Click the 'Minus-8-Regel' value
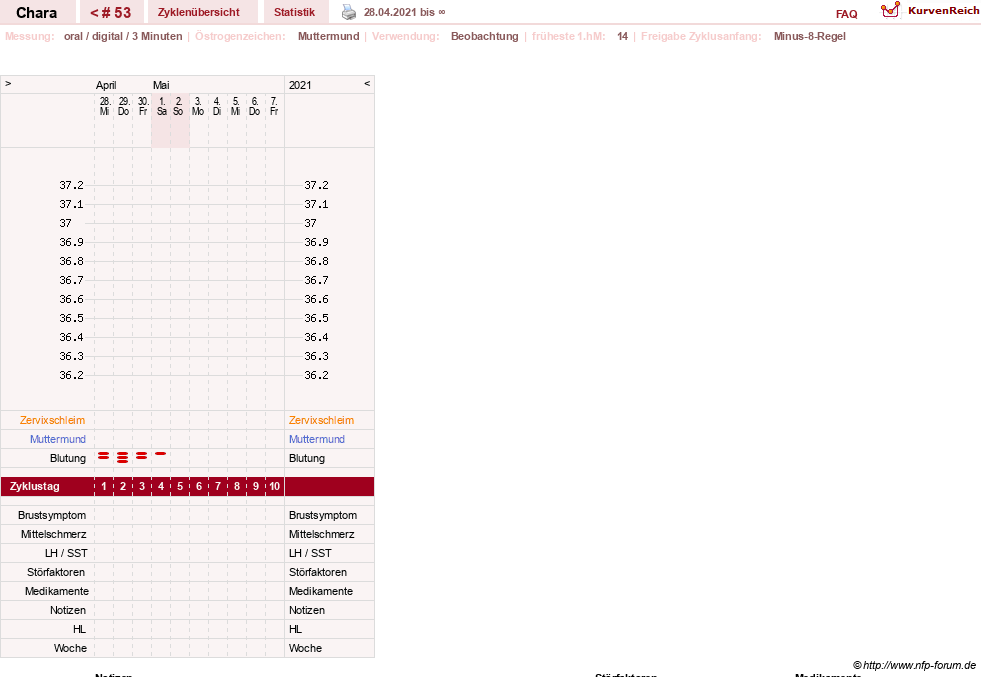 coord(810,36)
